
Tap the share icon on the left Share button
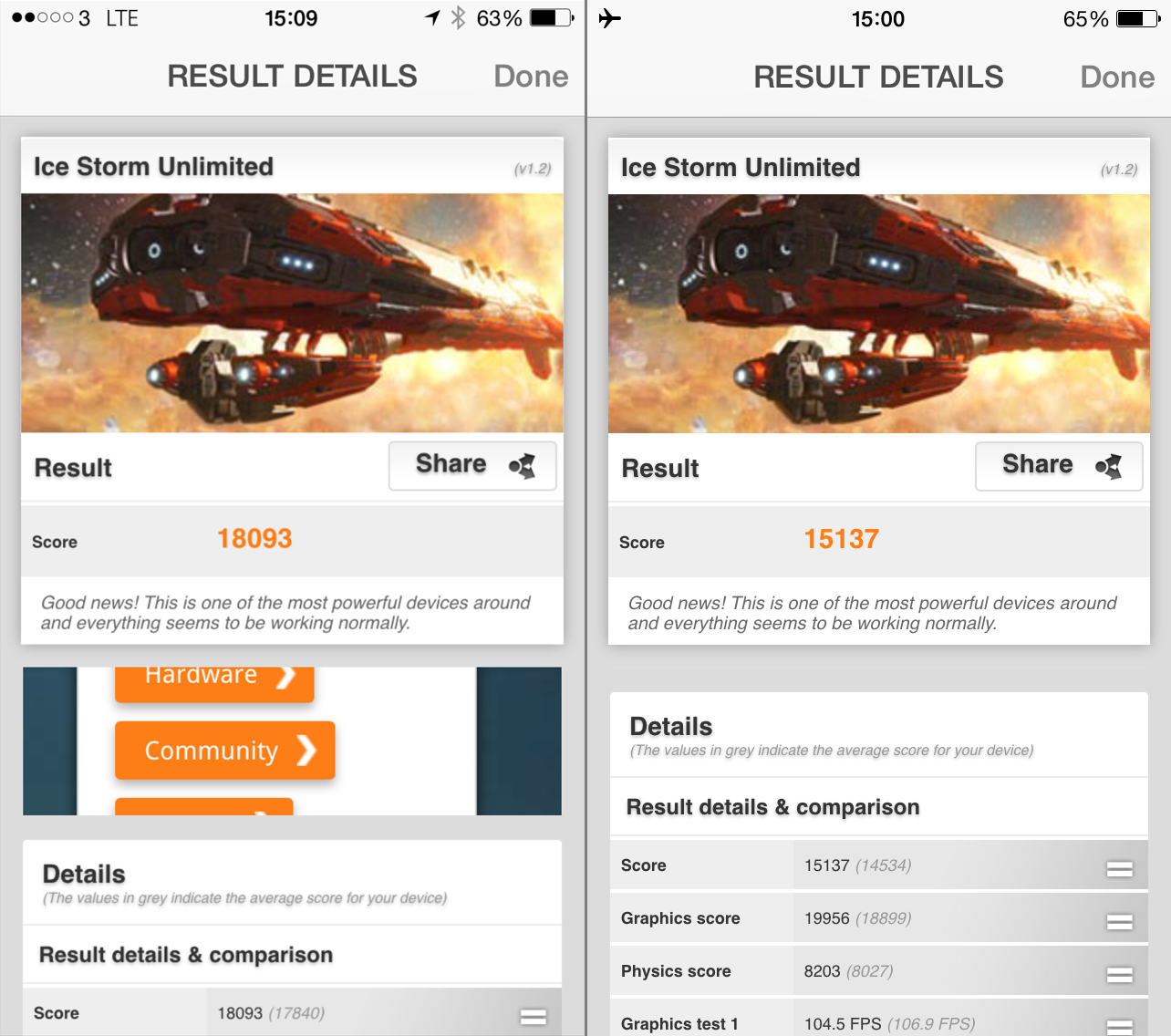pyautogui.click(x=523, y=466)
